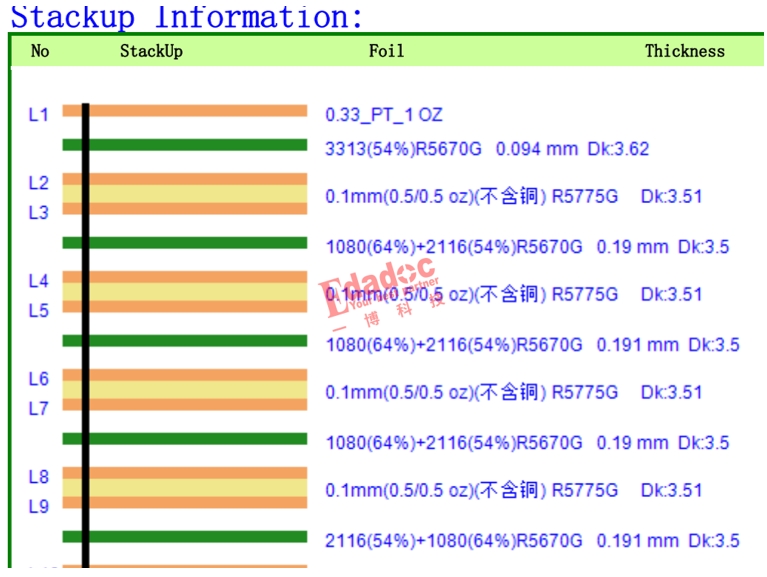Viewport: 767px width, 577px height.
Task: Click the 2116(54%)+1080(64%)R5670G prepreg entry
Action: pyautogui.click(x=454, y=541)
